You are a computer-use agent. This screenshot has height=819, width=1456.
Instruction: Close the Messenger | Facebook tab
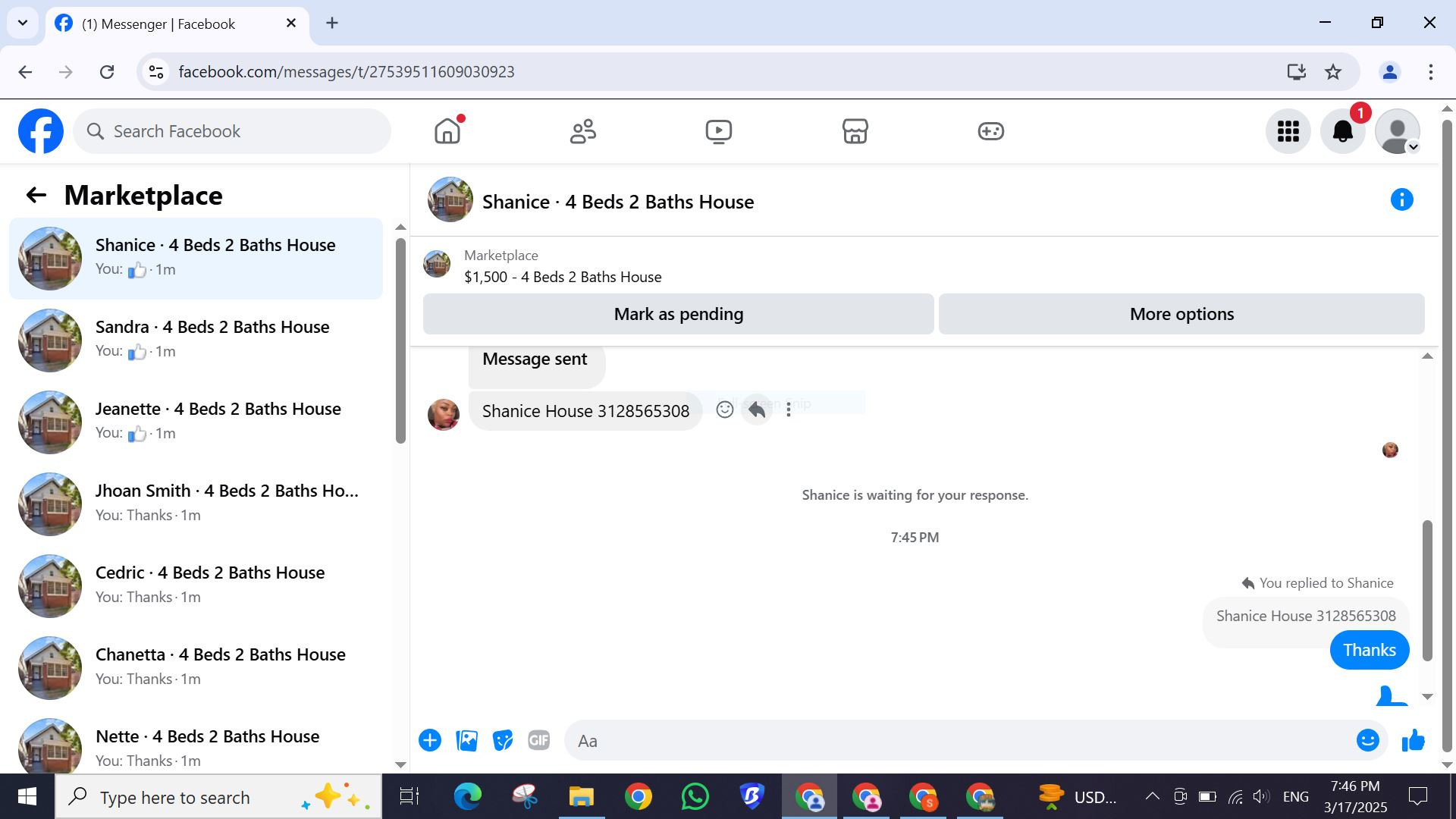(x=291, y=24)
